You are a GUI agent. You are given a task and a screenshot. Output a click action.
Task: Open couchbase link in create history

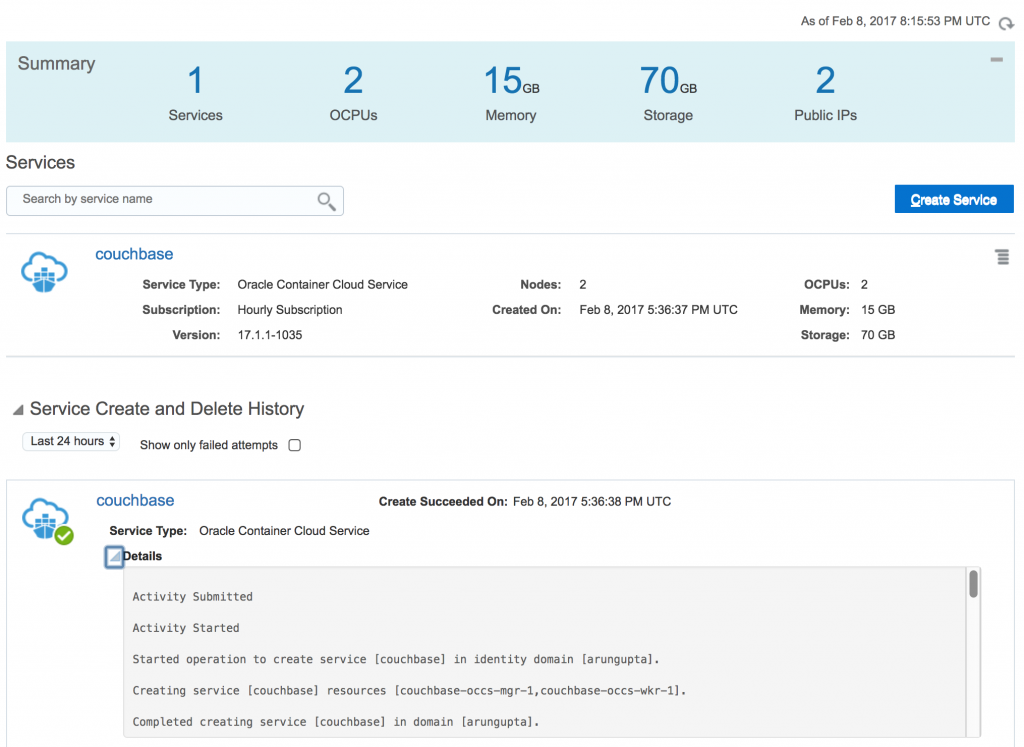coord(135,500)
